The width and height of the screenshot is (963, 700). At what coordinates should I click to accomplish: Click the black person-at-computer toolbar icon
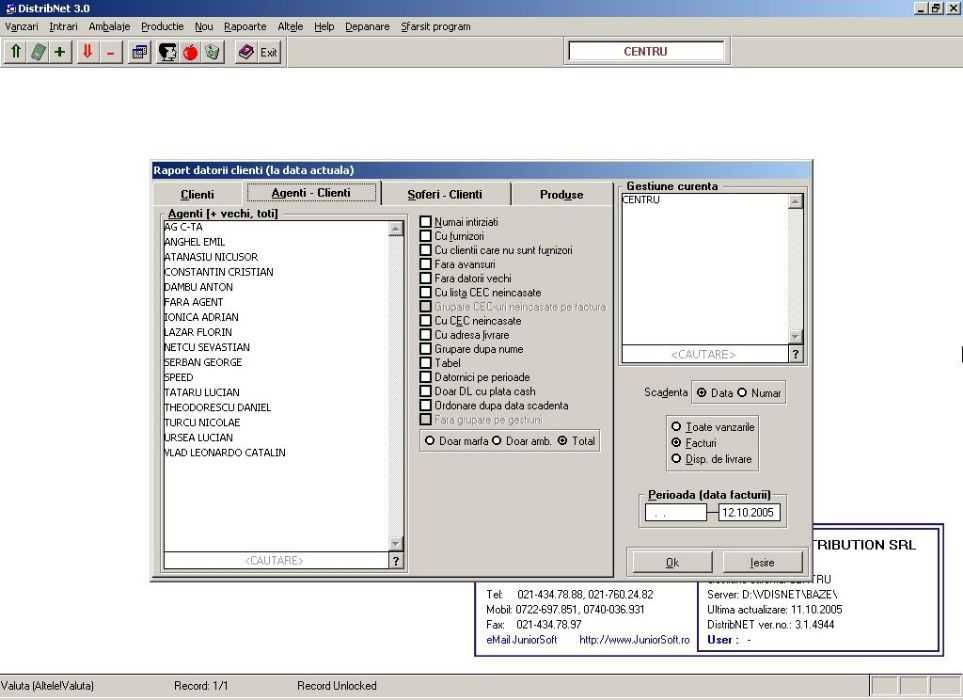(167, 52)
